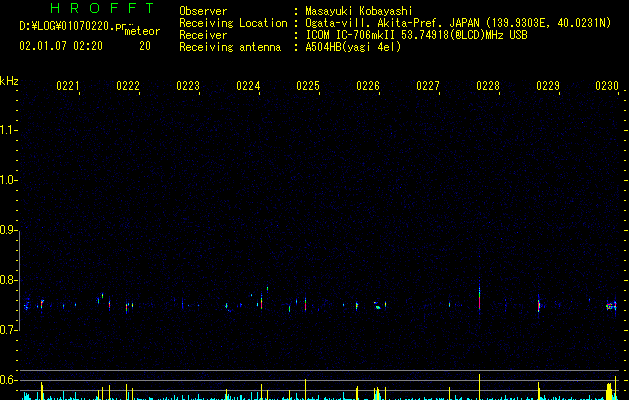The width and height of the screenshot is (629, 400).
Task: Click the 0.8 kHz axis label
Action: [x=8, y=280]
